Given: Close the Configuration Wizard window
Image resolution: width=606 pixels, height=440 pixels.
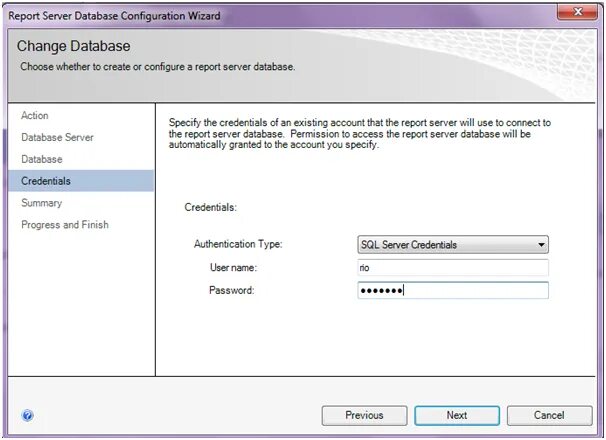Looking at the screenshot, I should coord(577,12).
